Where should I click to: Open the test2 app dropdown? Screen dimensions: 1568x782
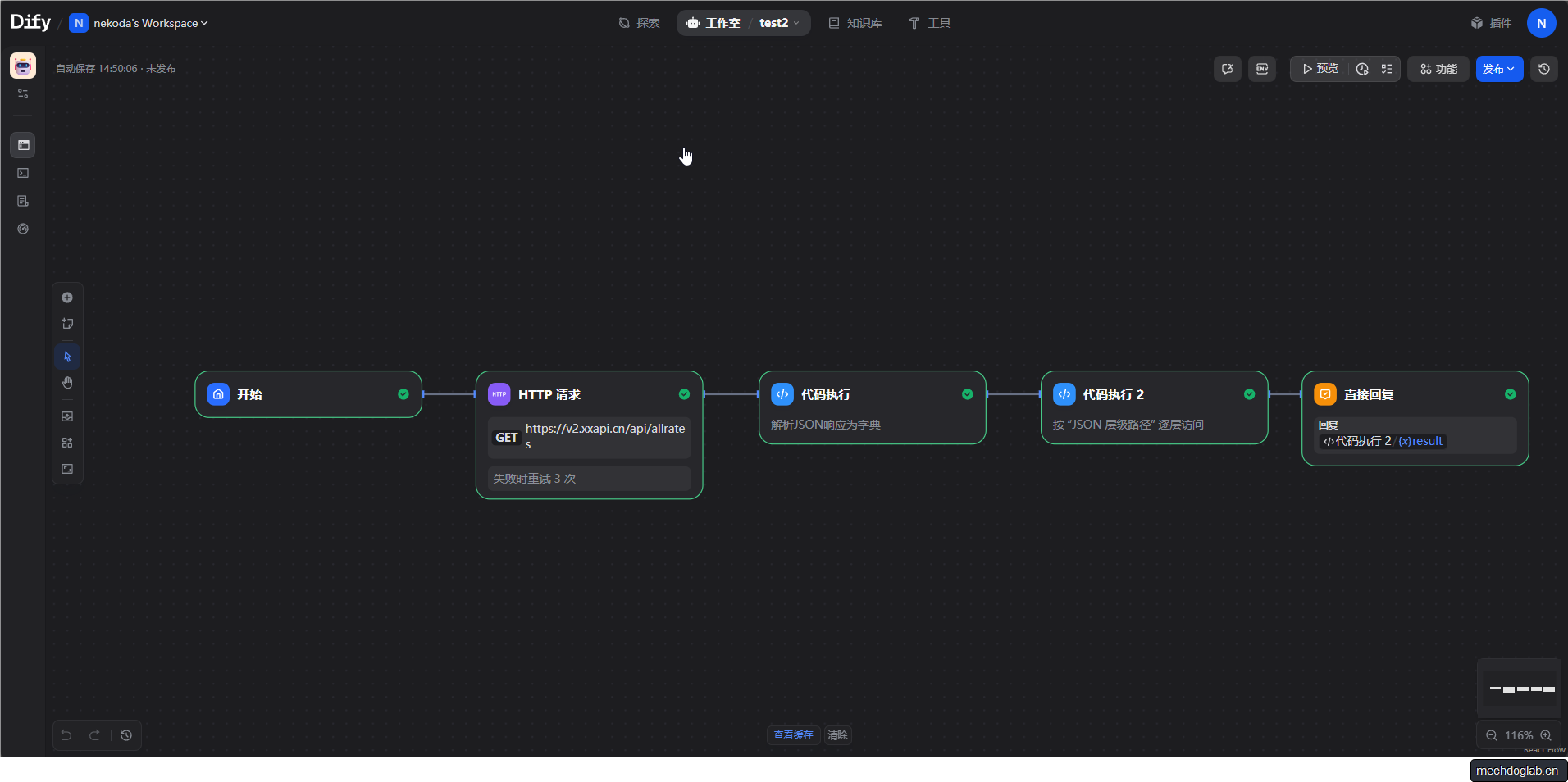click(x=779, y=23)
